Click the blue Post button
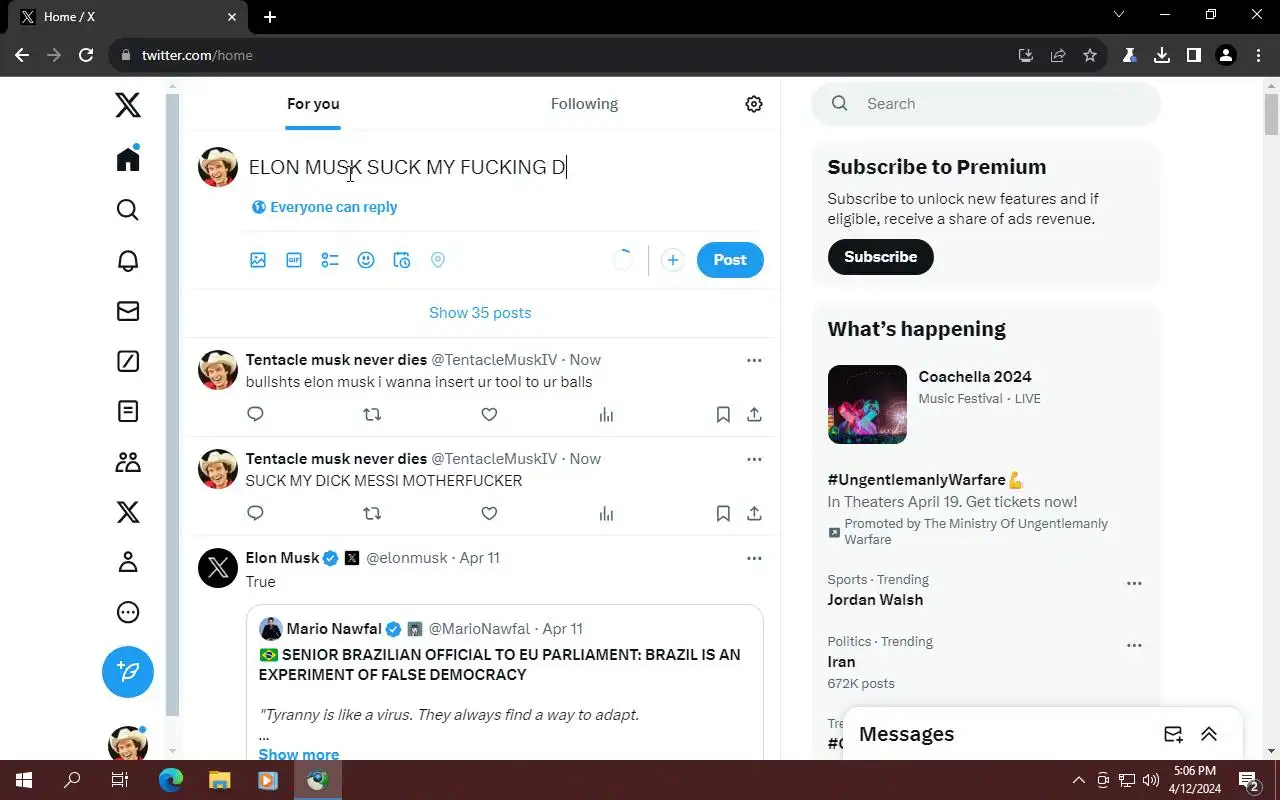Screen dimensions: 1280x800 pos(730,260)
